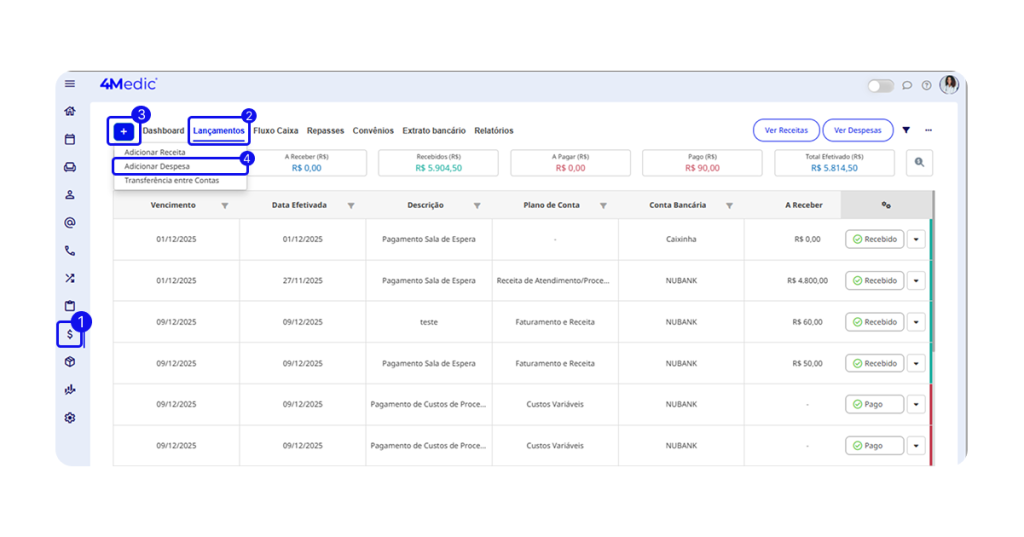Switch to the Fluxo Caixa tab
Image resolution: width=1024 pixels, height=537 pixels.
tap(276, 131)
